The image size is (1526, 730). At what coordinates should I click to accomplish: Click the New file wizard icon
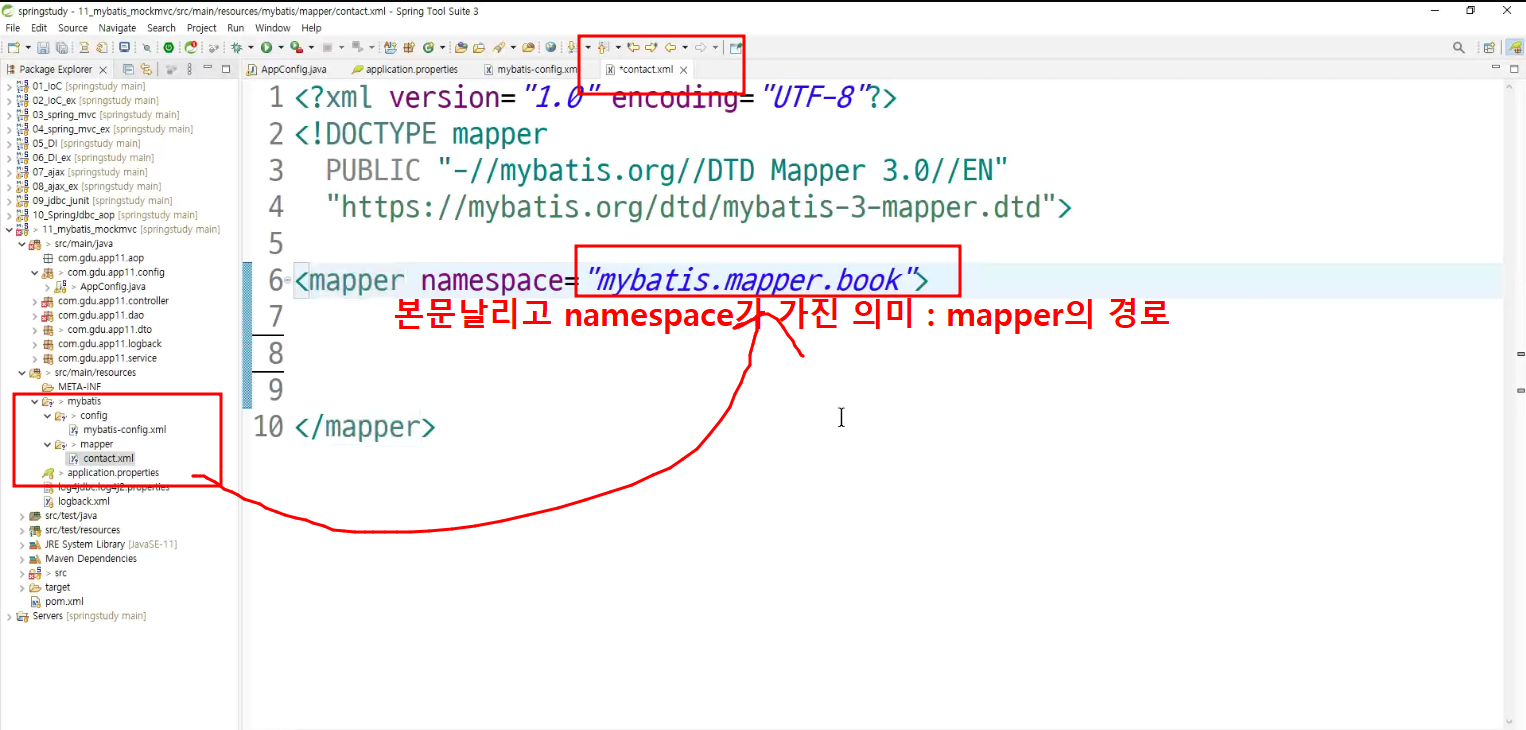[x=13, y=47]
